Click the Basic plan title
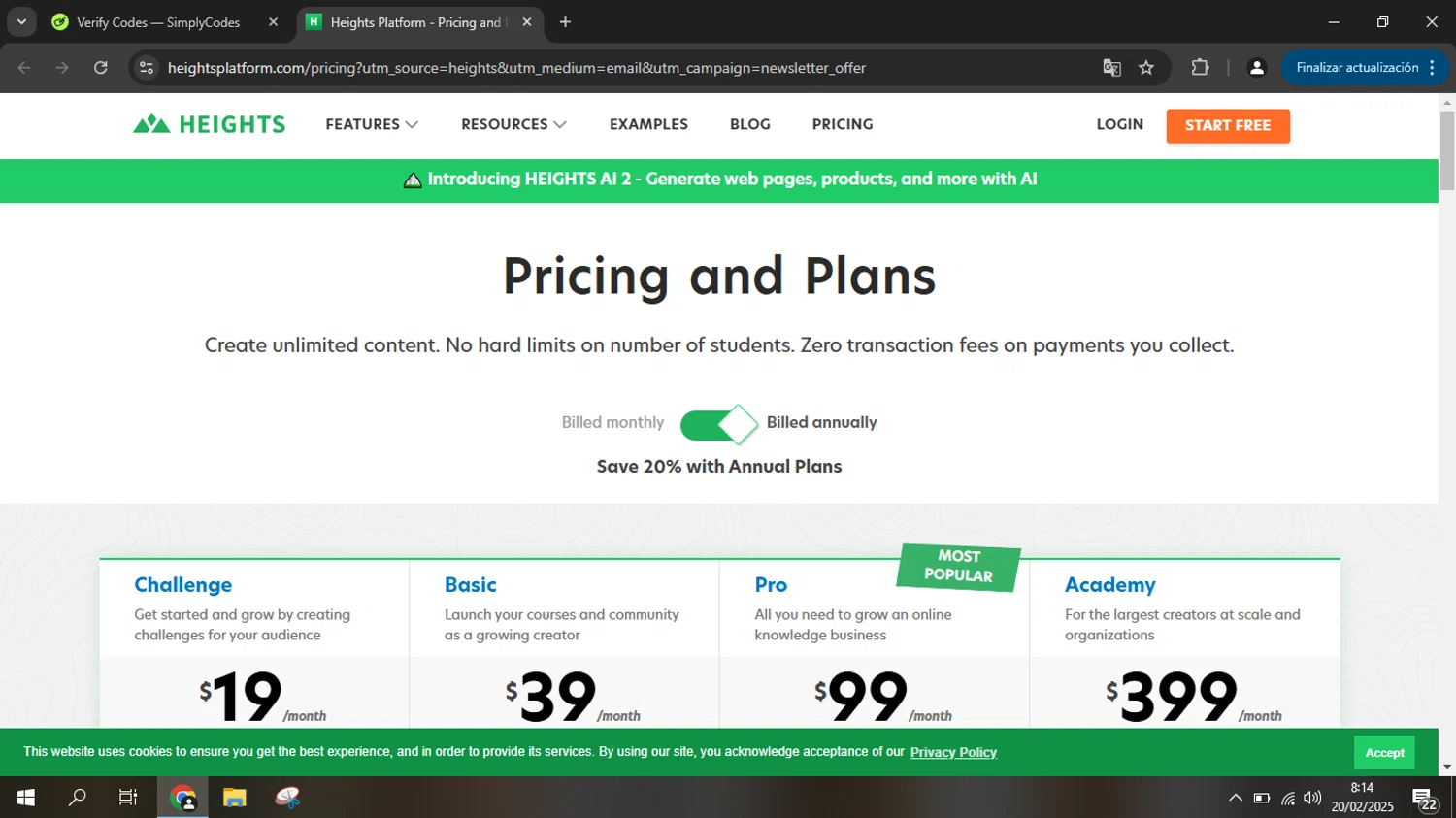The height and width of the screenshot is (818, 1456). coord(471,585)
